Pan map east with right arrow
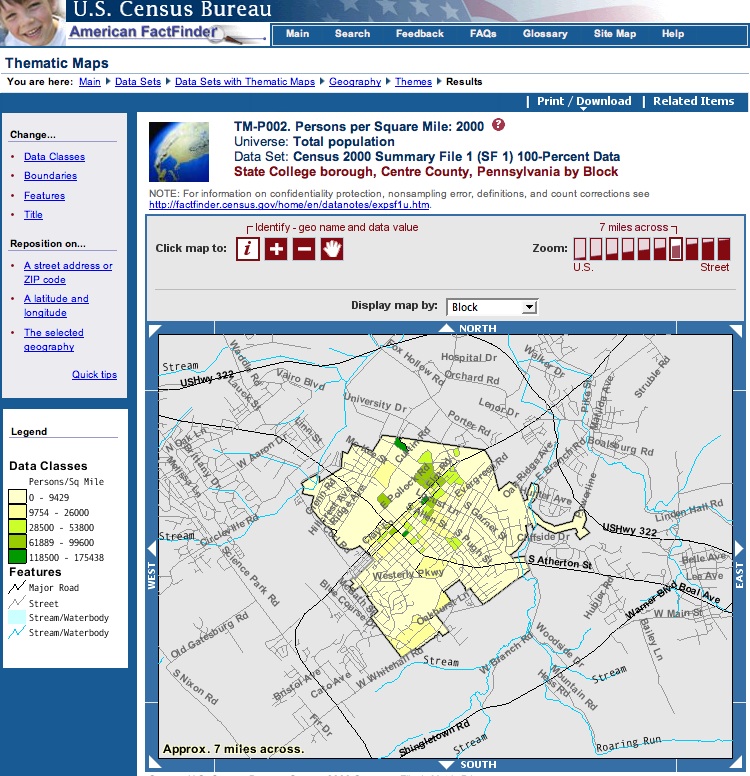This screenshot has width=750, height=776. coord(739,548)
